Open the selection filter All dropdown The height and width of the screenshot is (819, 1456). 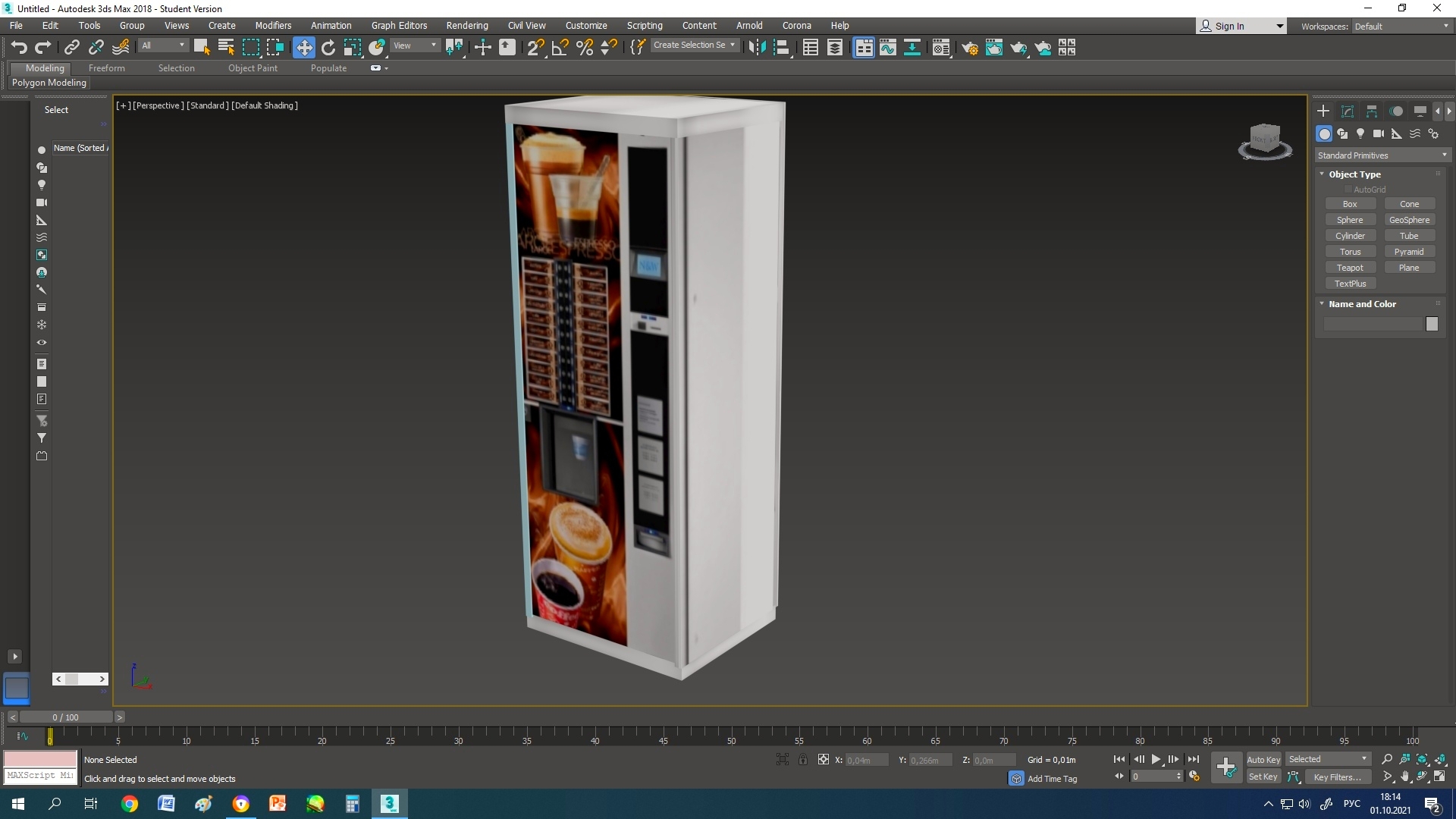[163, 45]
